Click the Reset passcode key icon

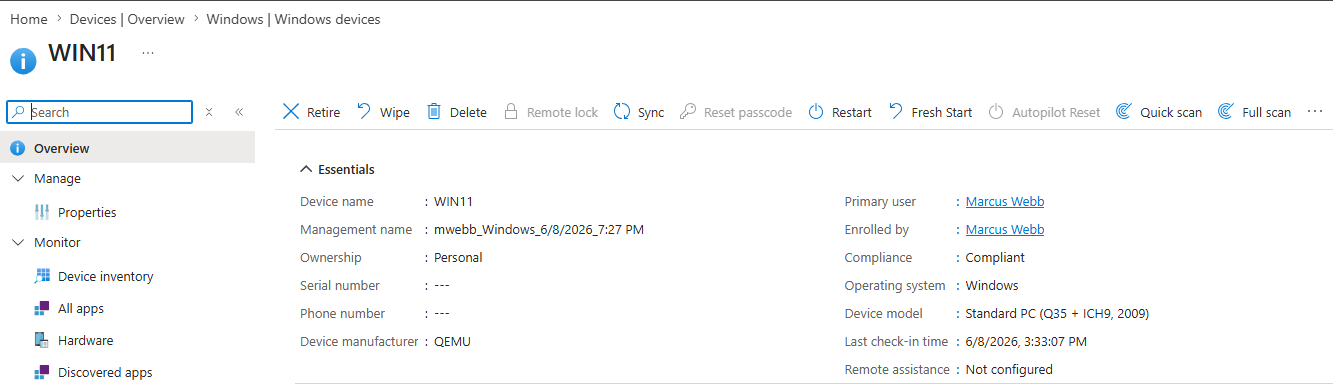(688, 112)
